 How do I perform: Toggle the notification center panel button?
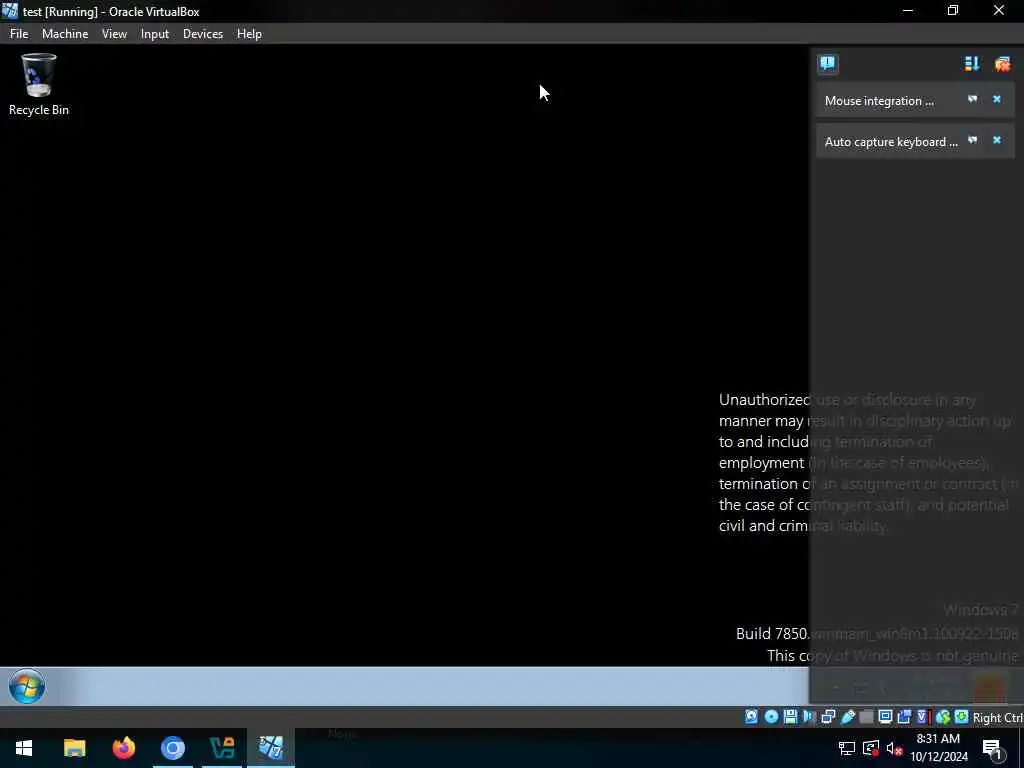coord(827,63)
